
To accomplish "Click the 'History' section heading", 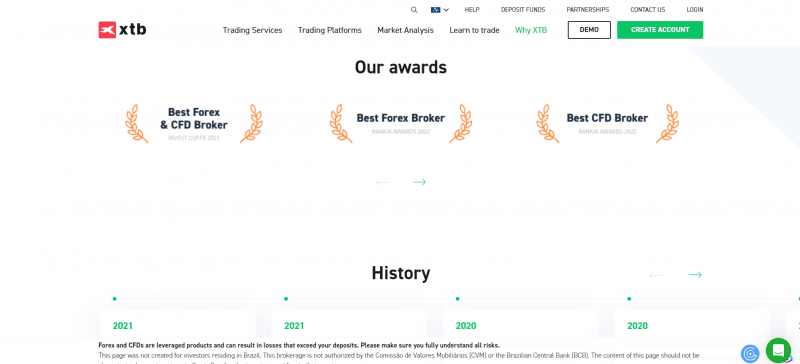I will click(x=401, y=273).
